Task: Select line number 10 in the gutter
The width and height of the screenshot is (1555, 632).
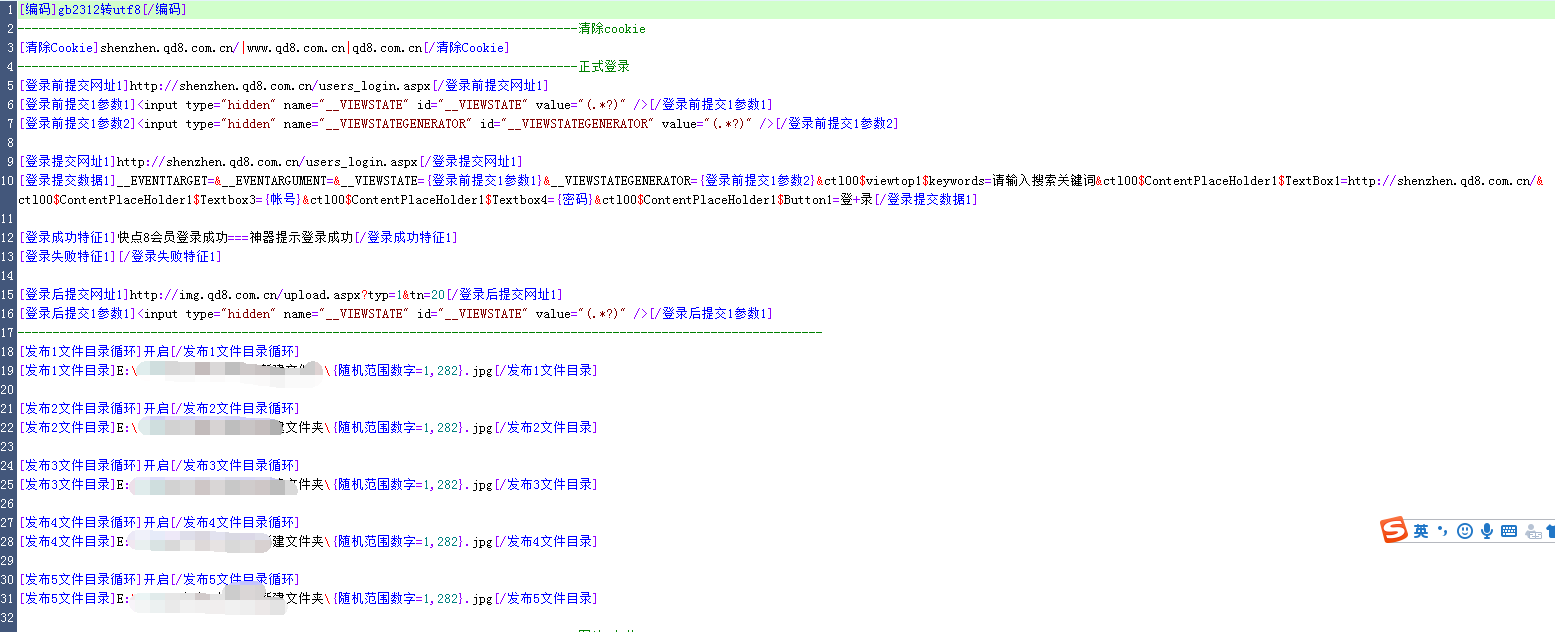Action: click(8, 181)
